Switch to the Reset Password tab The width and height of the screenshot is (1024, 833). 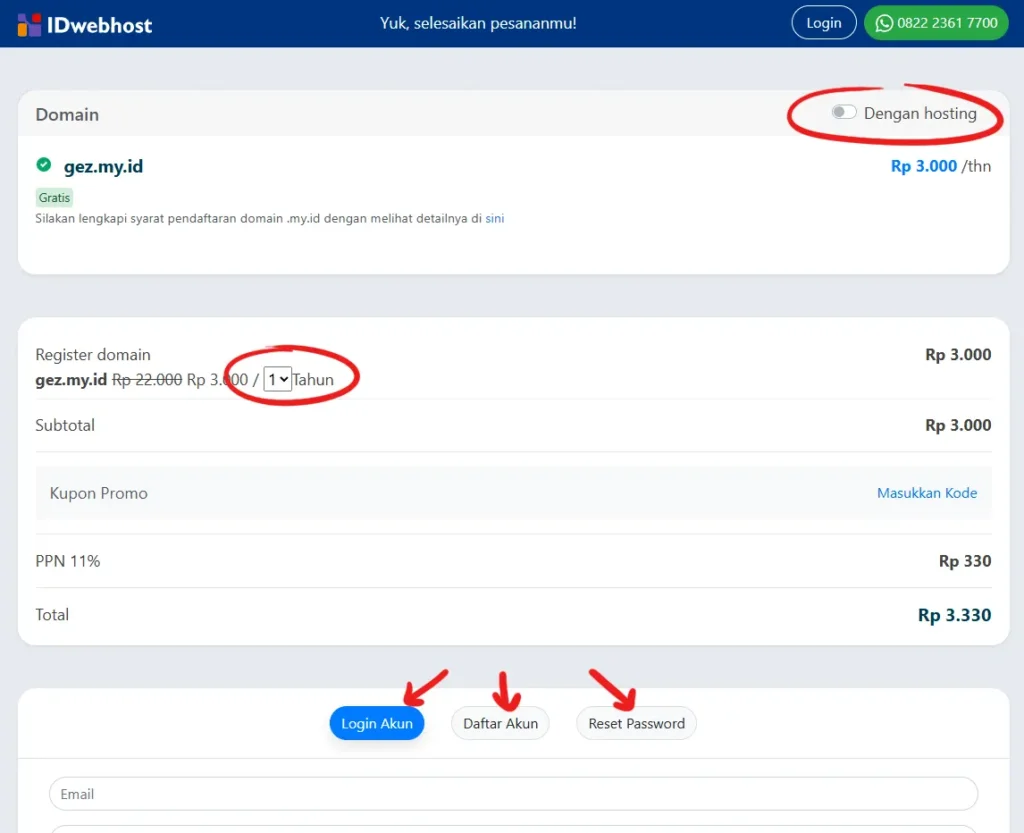636,723
